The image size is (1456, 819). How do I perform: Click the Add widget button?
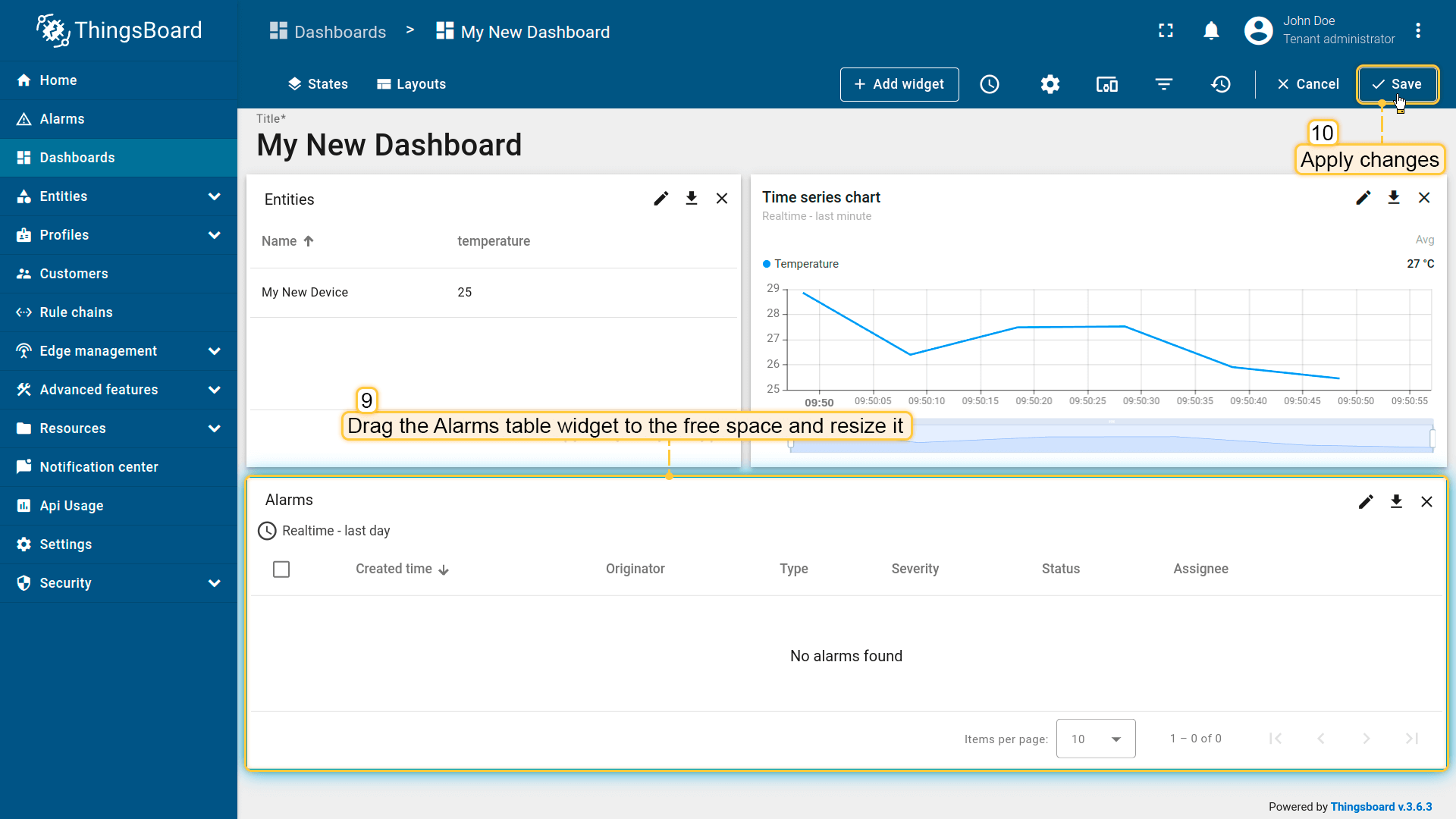click(899, 84)
